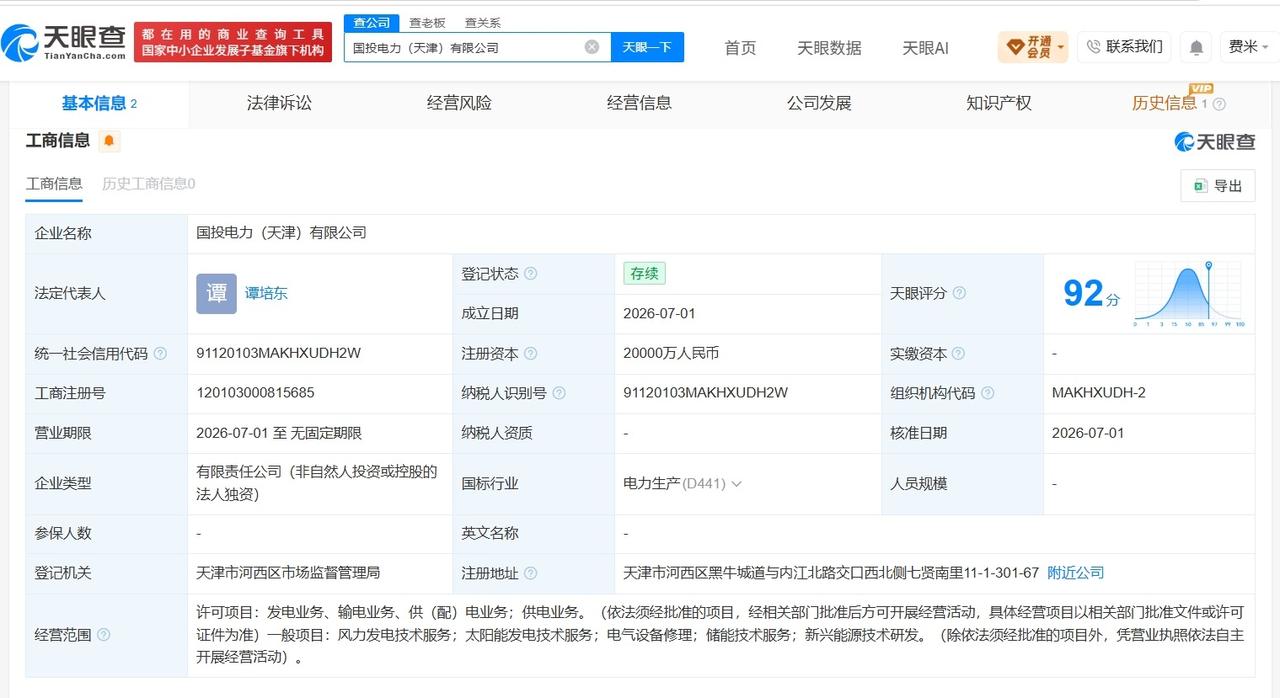Click taxpayer ID value in 纳税人识别号 row

pos(705,393)
